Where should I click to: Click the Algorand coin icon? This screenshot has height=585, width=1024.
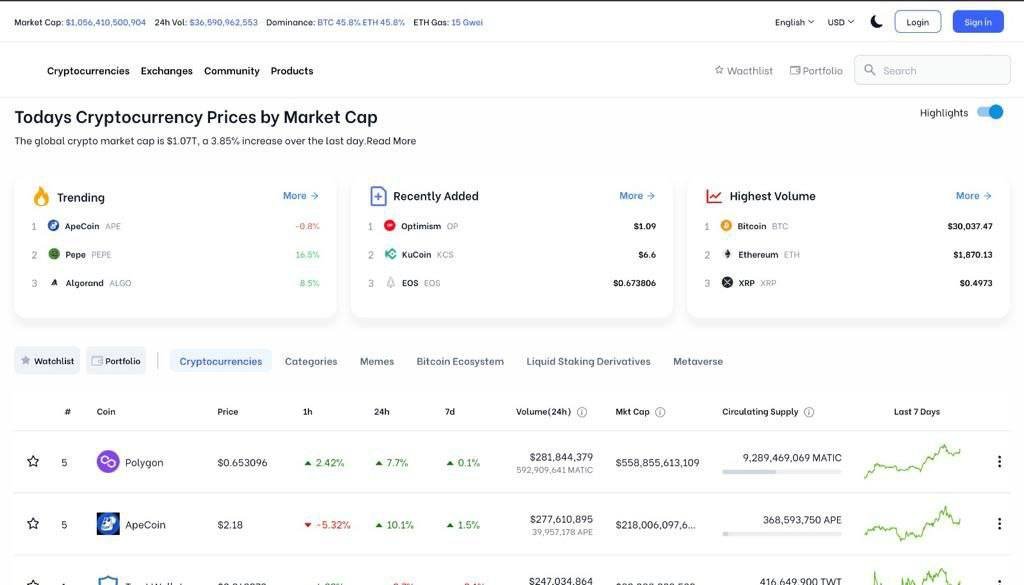pos(54,283)
